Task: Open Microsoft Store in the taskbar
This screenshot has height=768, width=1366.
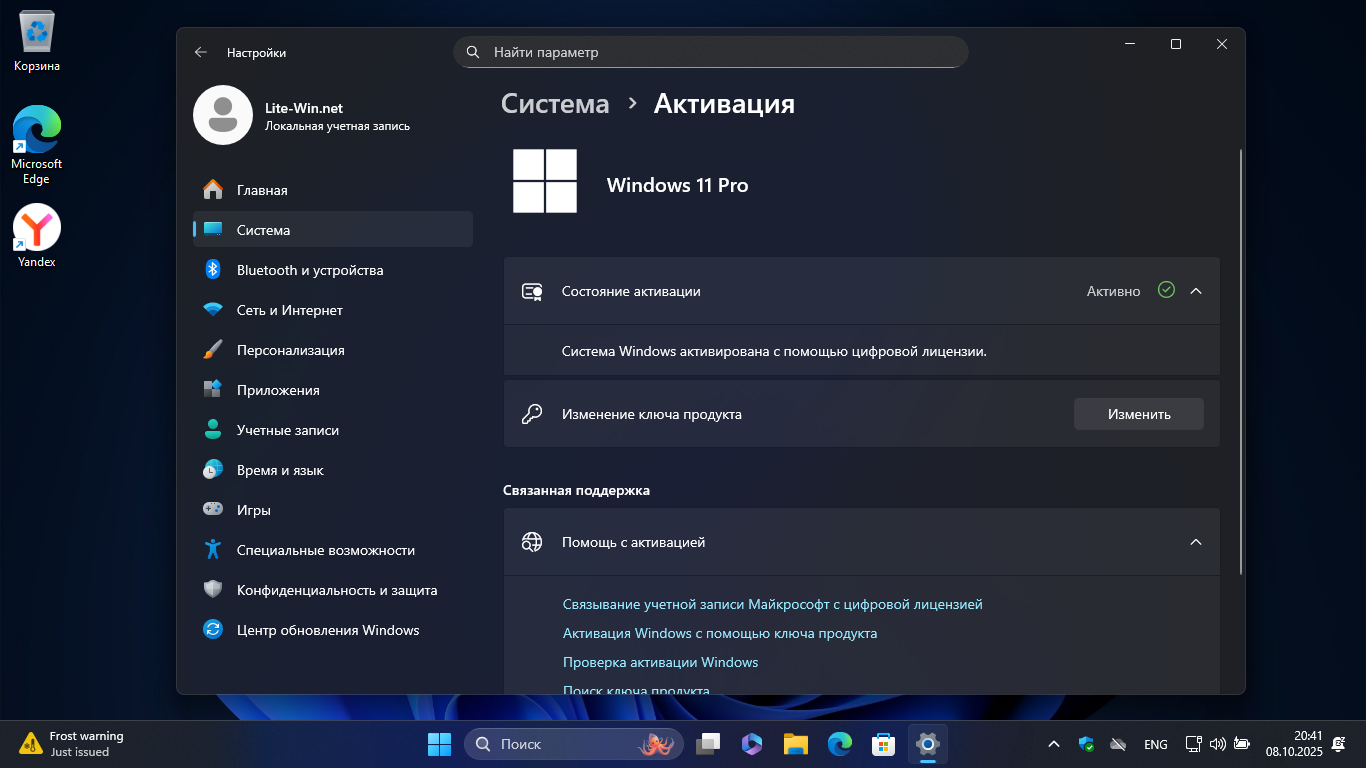Action: (883, 744)
